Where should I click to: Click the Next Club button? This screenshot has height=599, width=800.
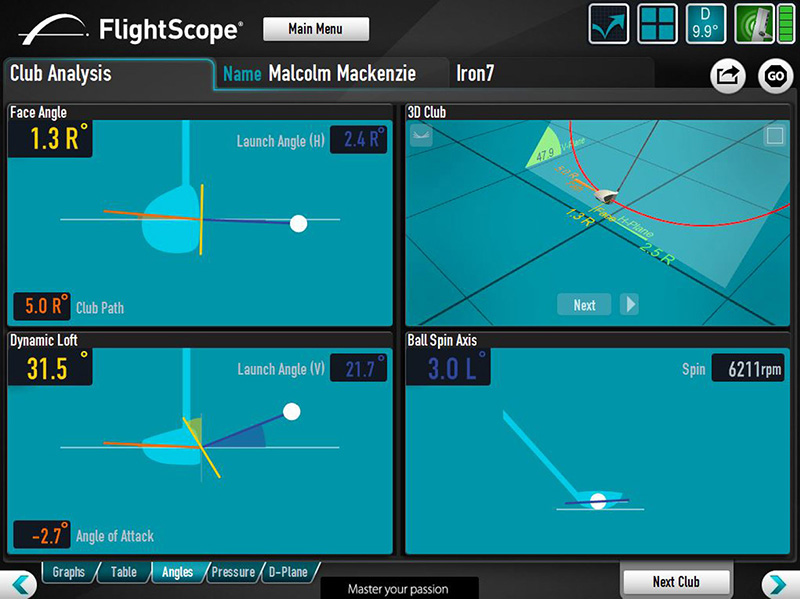(676, 581)
